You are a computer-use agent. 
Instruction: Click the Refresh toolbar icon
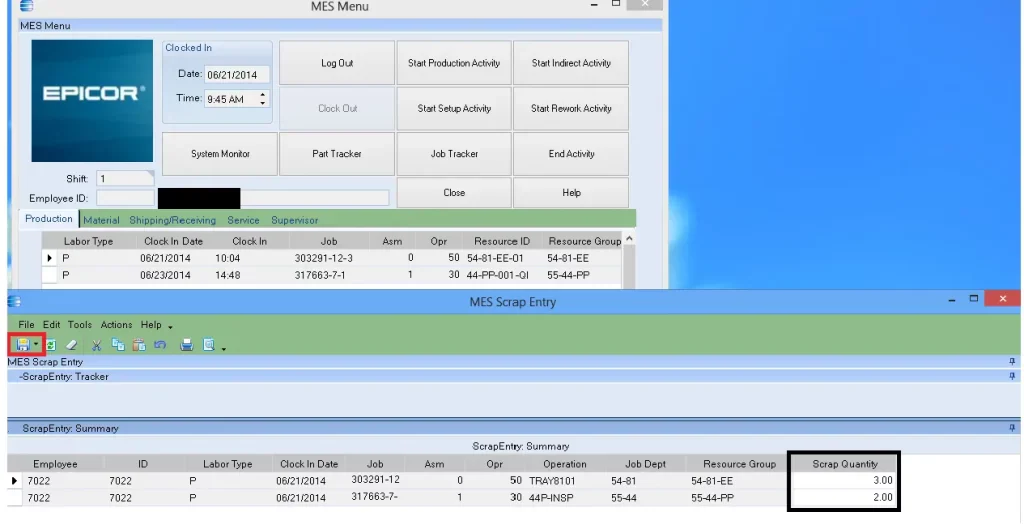pyautogui.click(x=51, y=345)
